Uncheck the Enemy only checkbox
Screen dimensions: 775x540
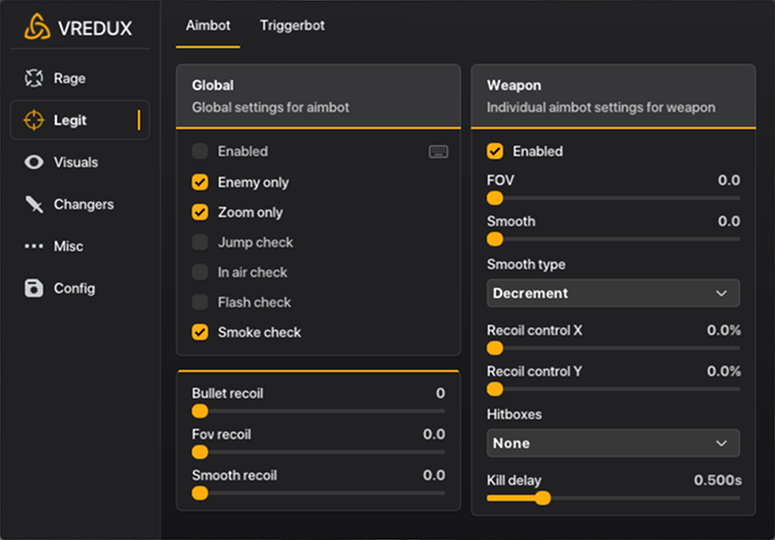coord(200,182)
